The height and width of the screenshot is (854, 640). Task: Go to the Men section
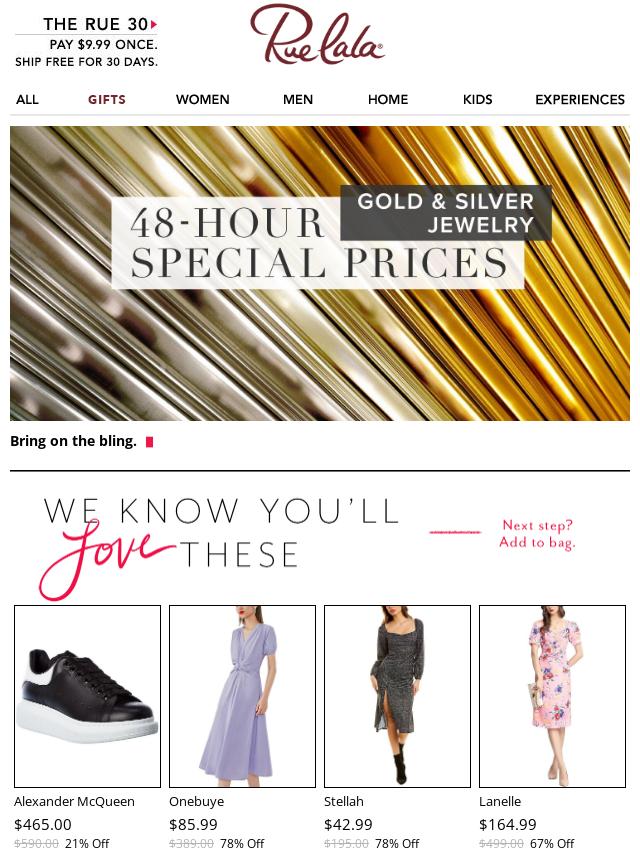(298, 100)
